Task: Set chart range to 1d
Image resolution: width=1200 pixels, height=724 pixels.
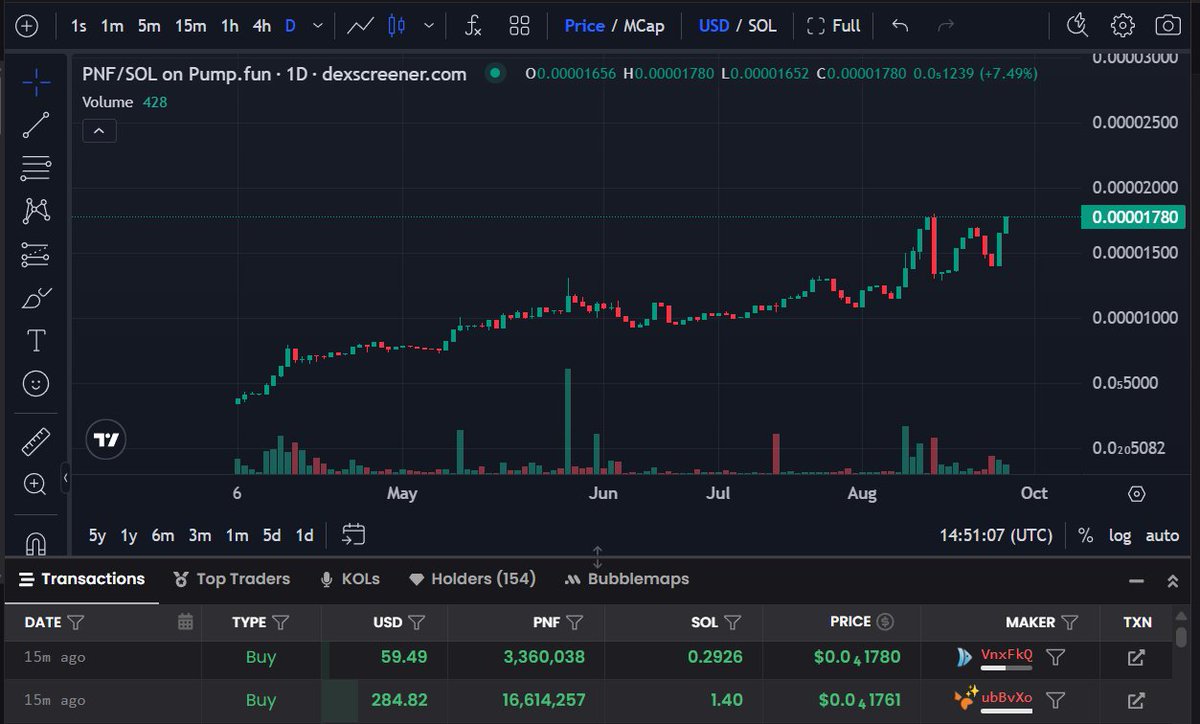Action: tap(305, 535)
